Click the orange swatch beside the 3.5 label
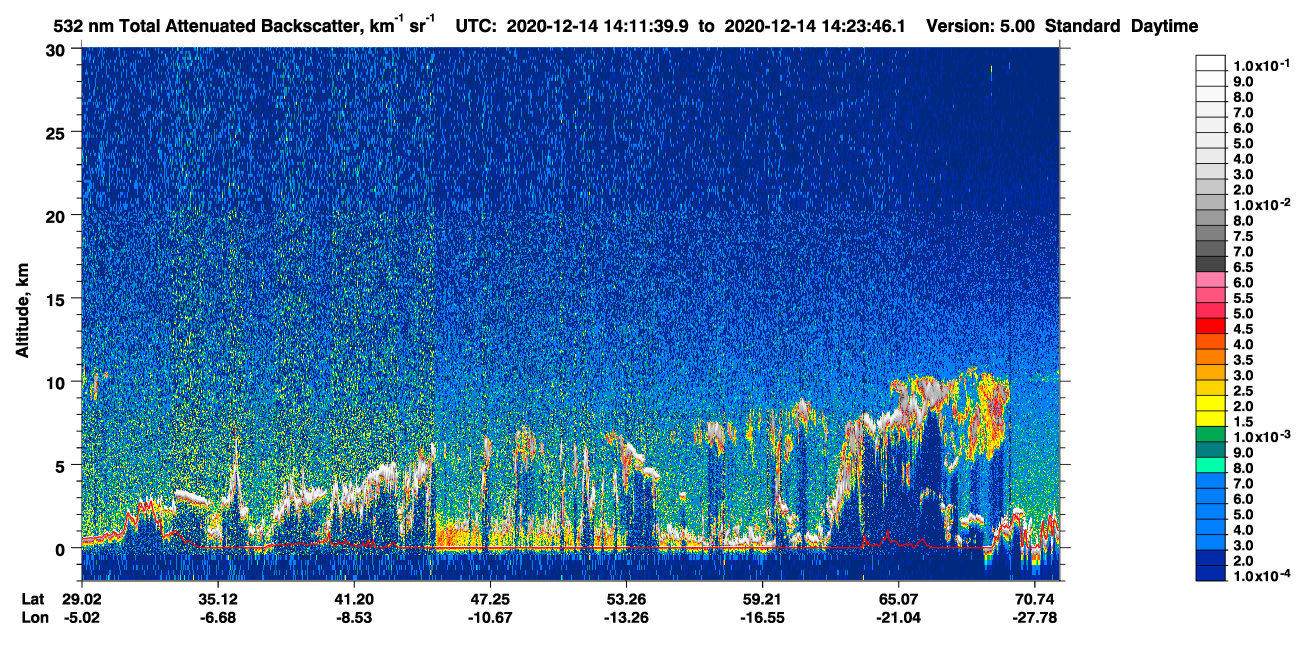The width and height of the screenshot is (1300, 667). click(x=1210, y=358)
